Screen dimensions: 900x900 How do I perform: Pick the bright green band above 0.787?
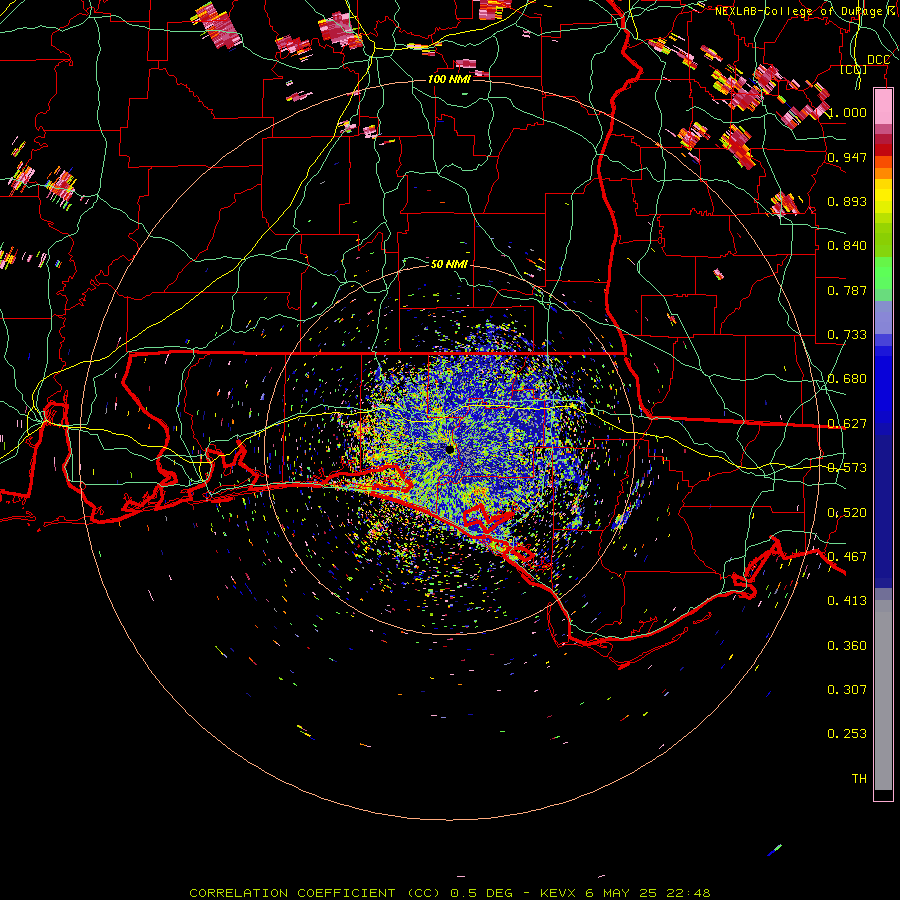pos(883,273)
